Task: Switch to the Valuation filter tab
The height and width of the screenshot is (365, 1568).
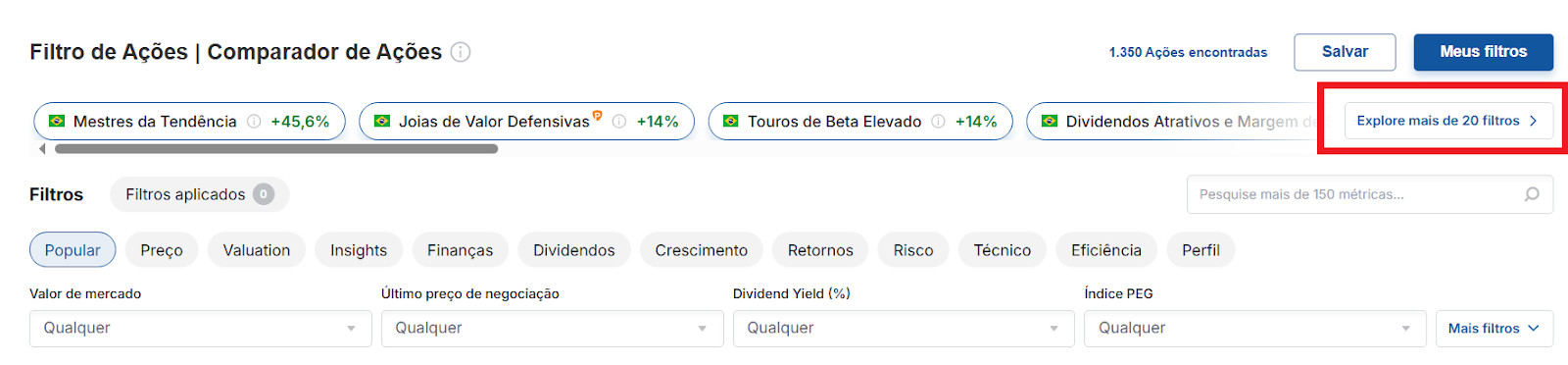Action: click(x=257, y=250)
